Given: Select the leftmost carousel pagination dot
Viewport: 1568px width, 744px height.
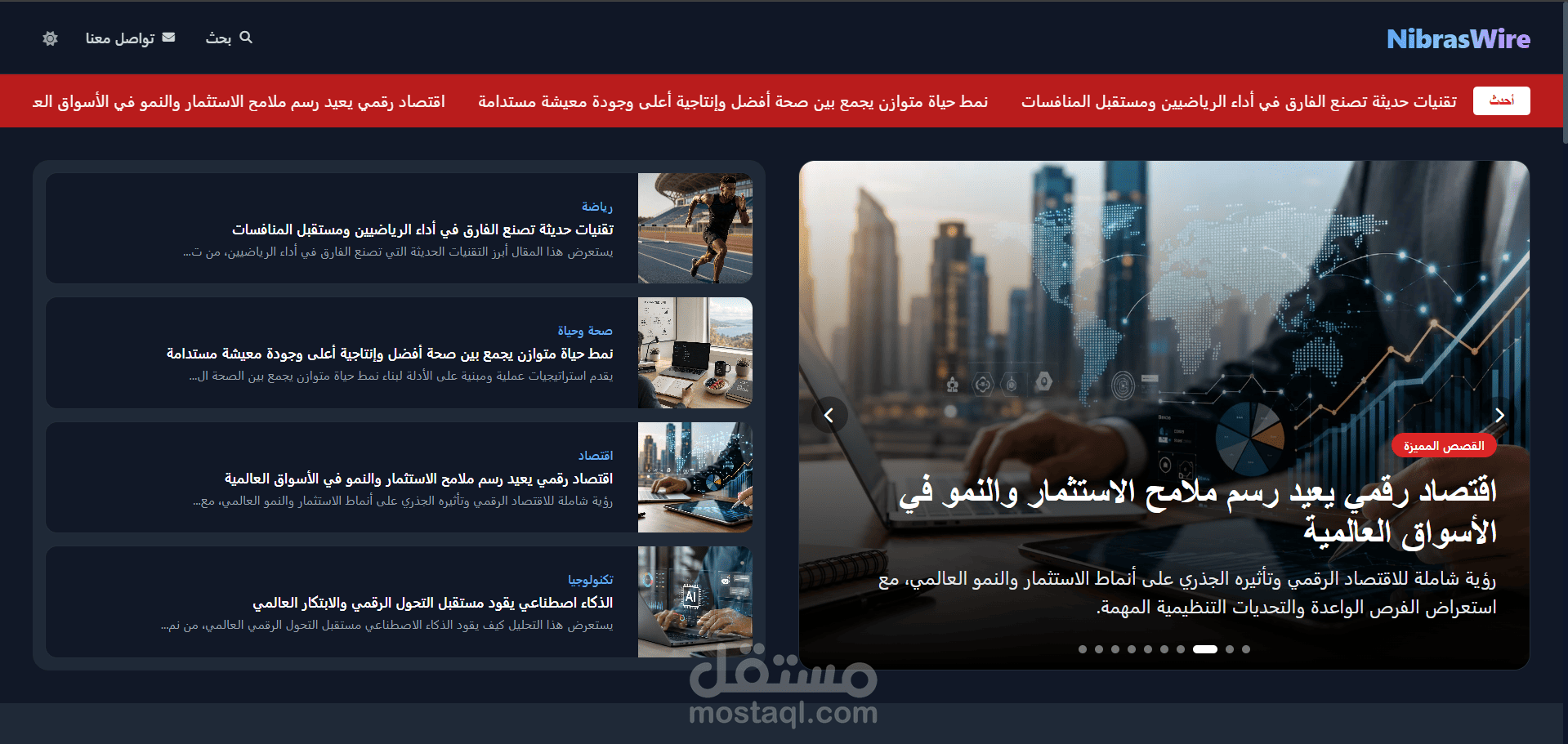Looking at the screenshot, I should coord(1083,649).
